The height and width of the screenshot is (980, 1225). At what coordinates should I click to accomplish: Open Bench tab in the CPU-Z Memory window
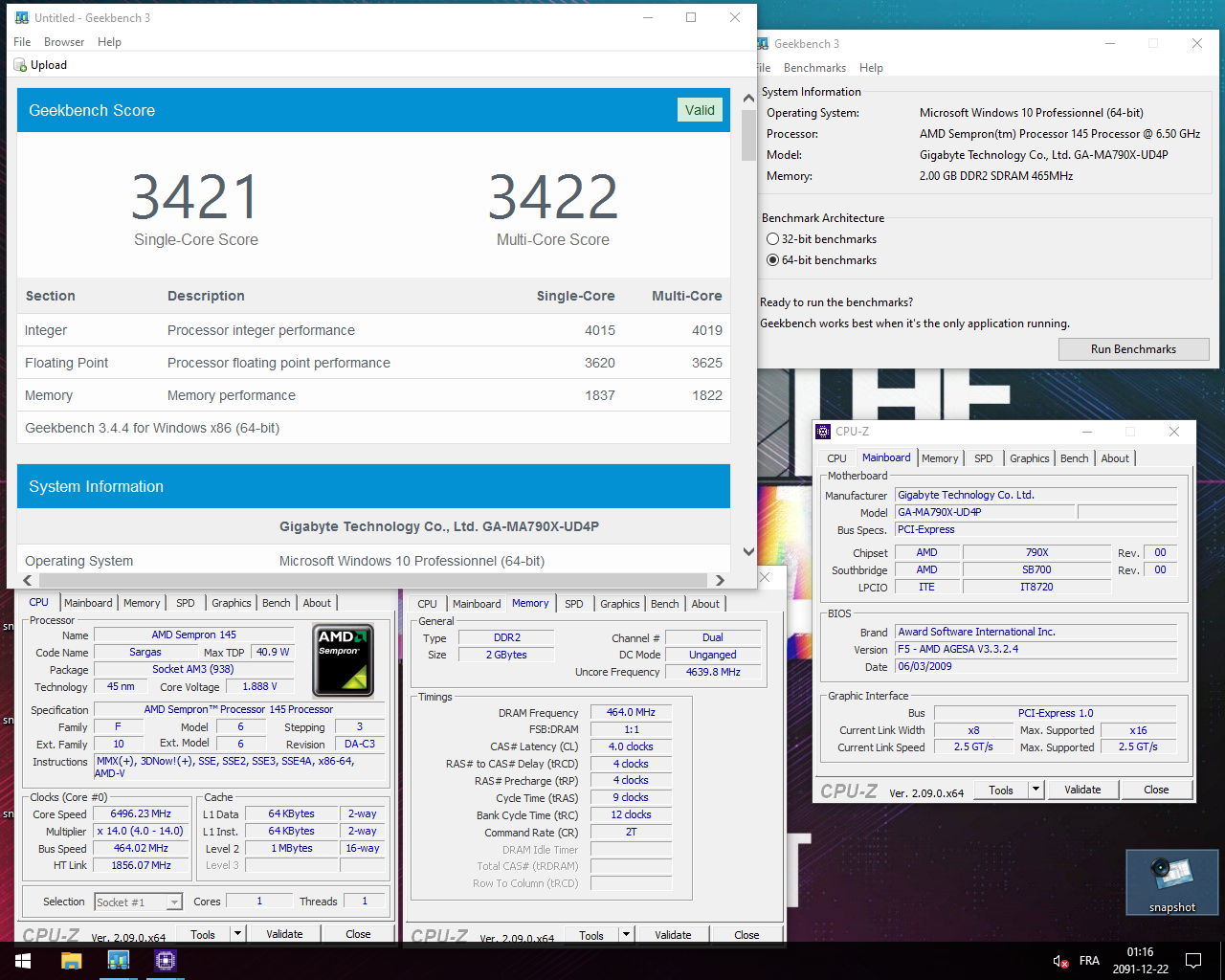(664, 604)
